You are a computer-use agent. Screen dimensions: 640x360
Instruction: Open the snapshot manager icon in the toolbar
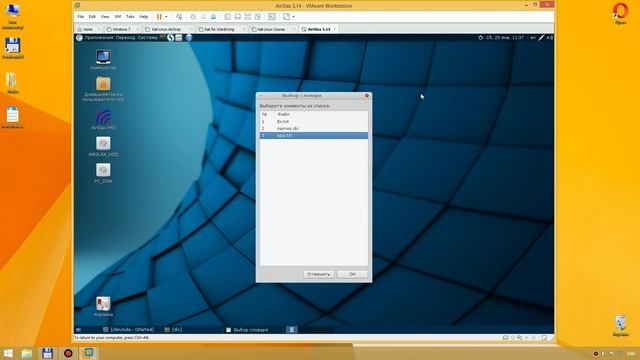213,17
